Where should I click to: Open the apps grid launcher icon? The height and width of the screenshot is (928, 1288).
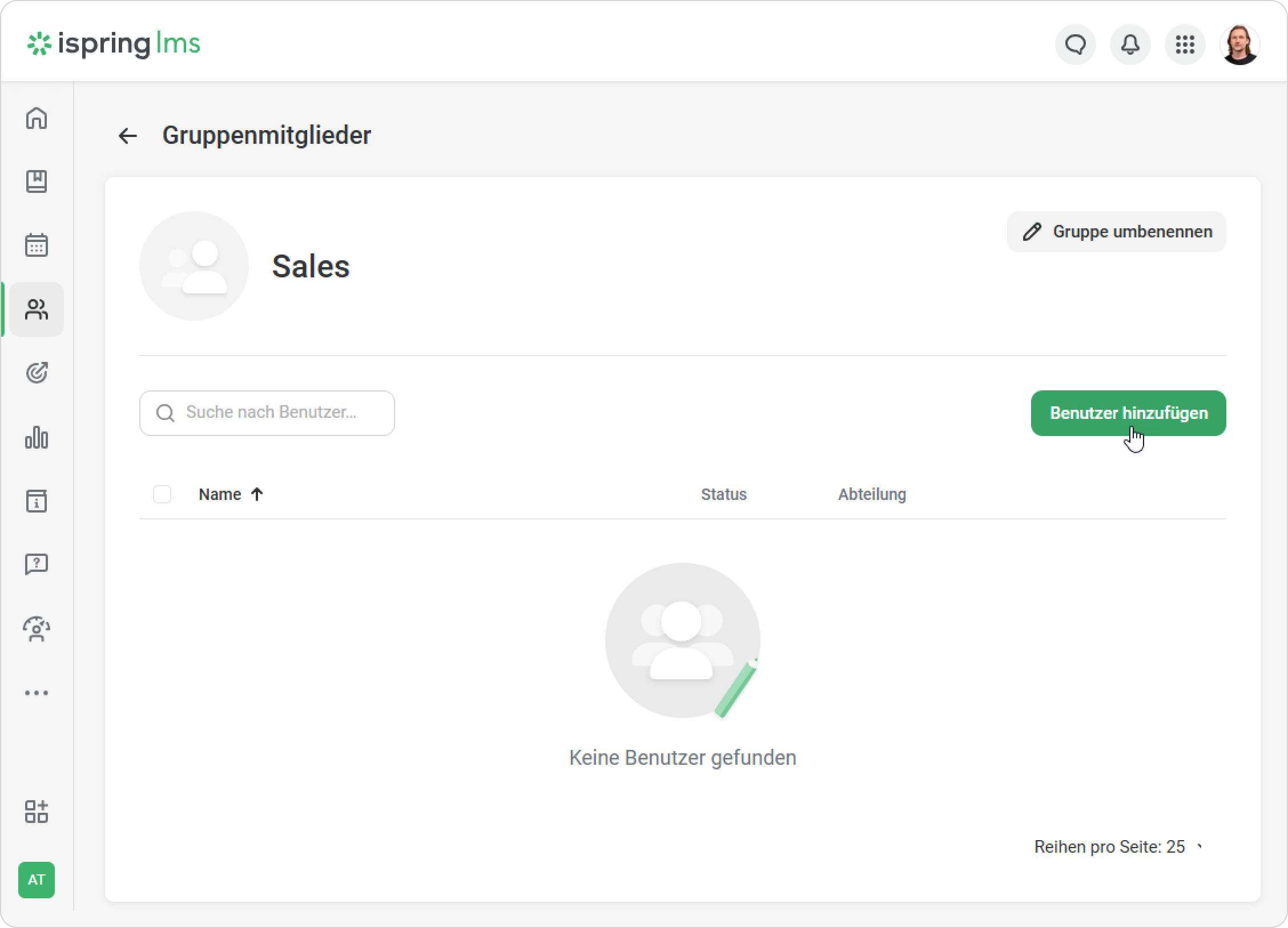coord(1185,44)
